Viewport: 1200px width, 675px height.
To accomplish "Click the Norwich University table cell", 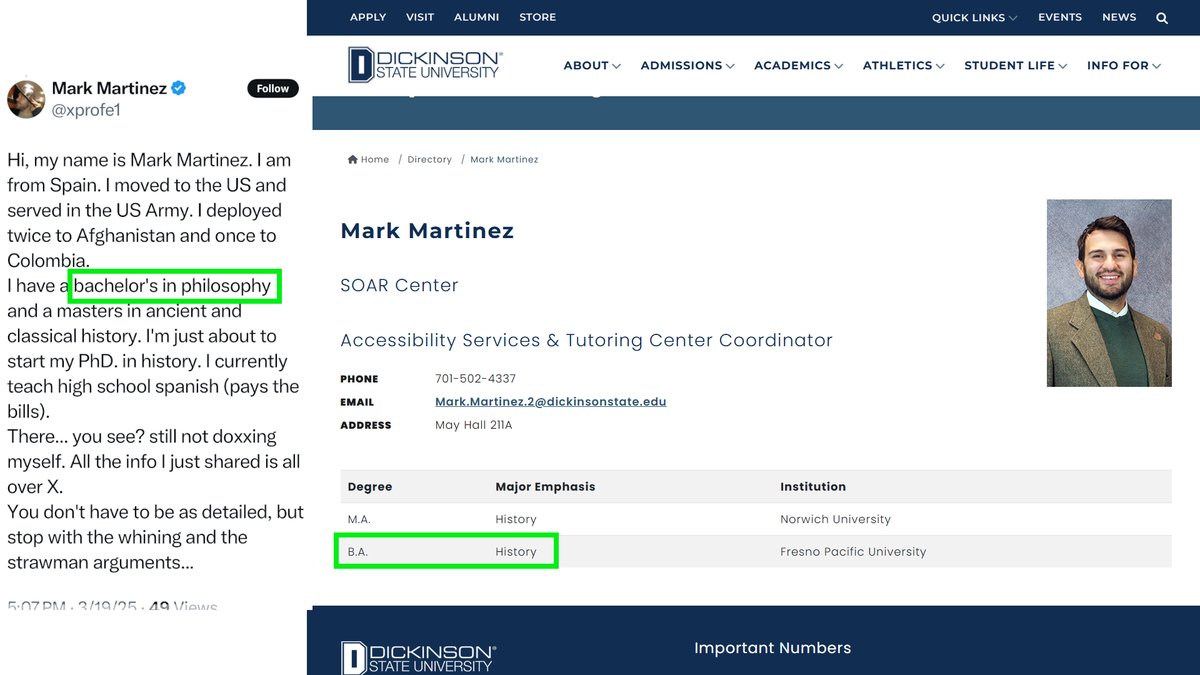I will (835, 519).
